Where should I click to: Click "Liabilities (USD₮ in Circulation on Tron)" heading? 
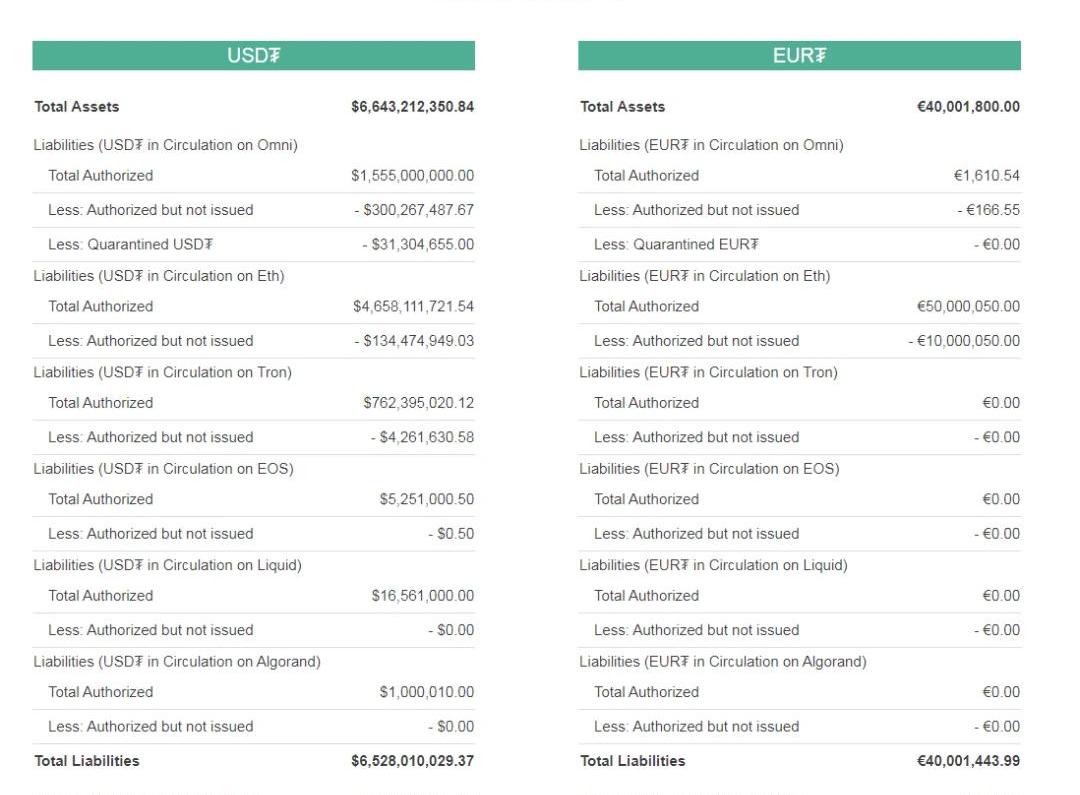point(163,372)
